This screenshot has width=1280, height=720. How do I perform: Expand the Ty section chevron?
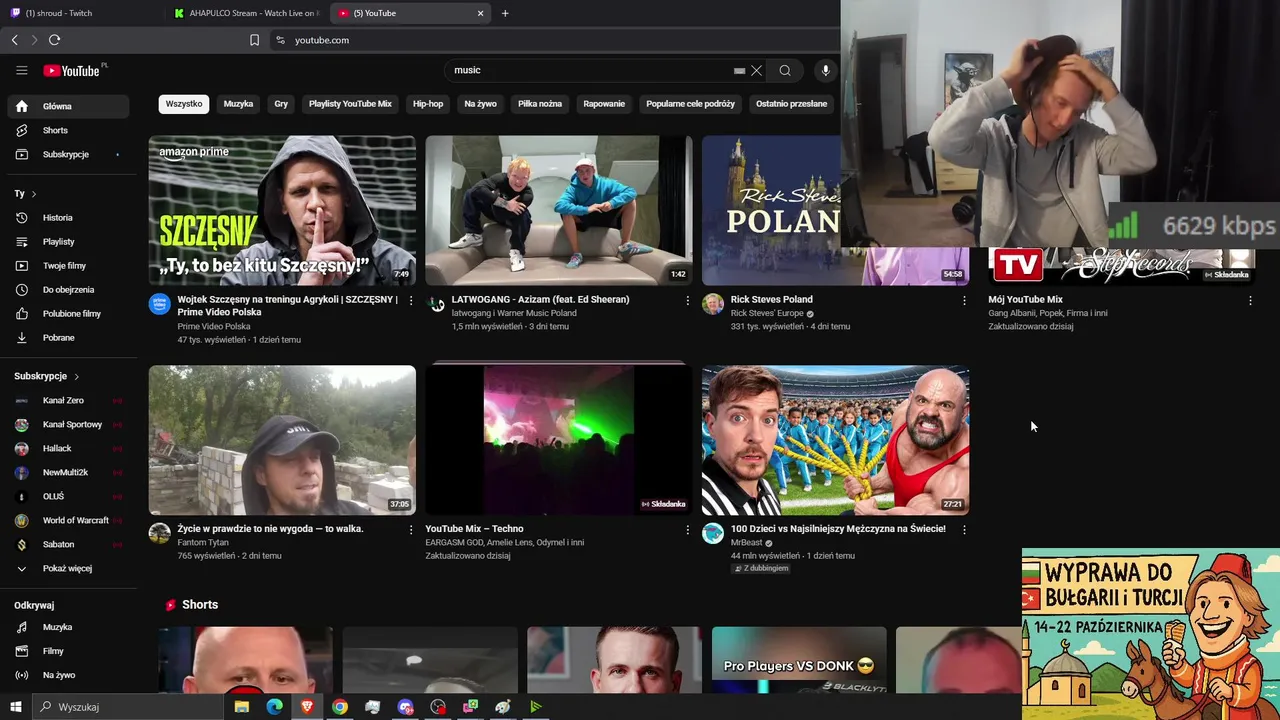tap(33, 194)
